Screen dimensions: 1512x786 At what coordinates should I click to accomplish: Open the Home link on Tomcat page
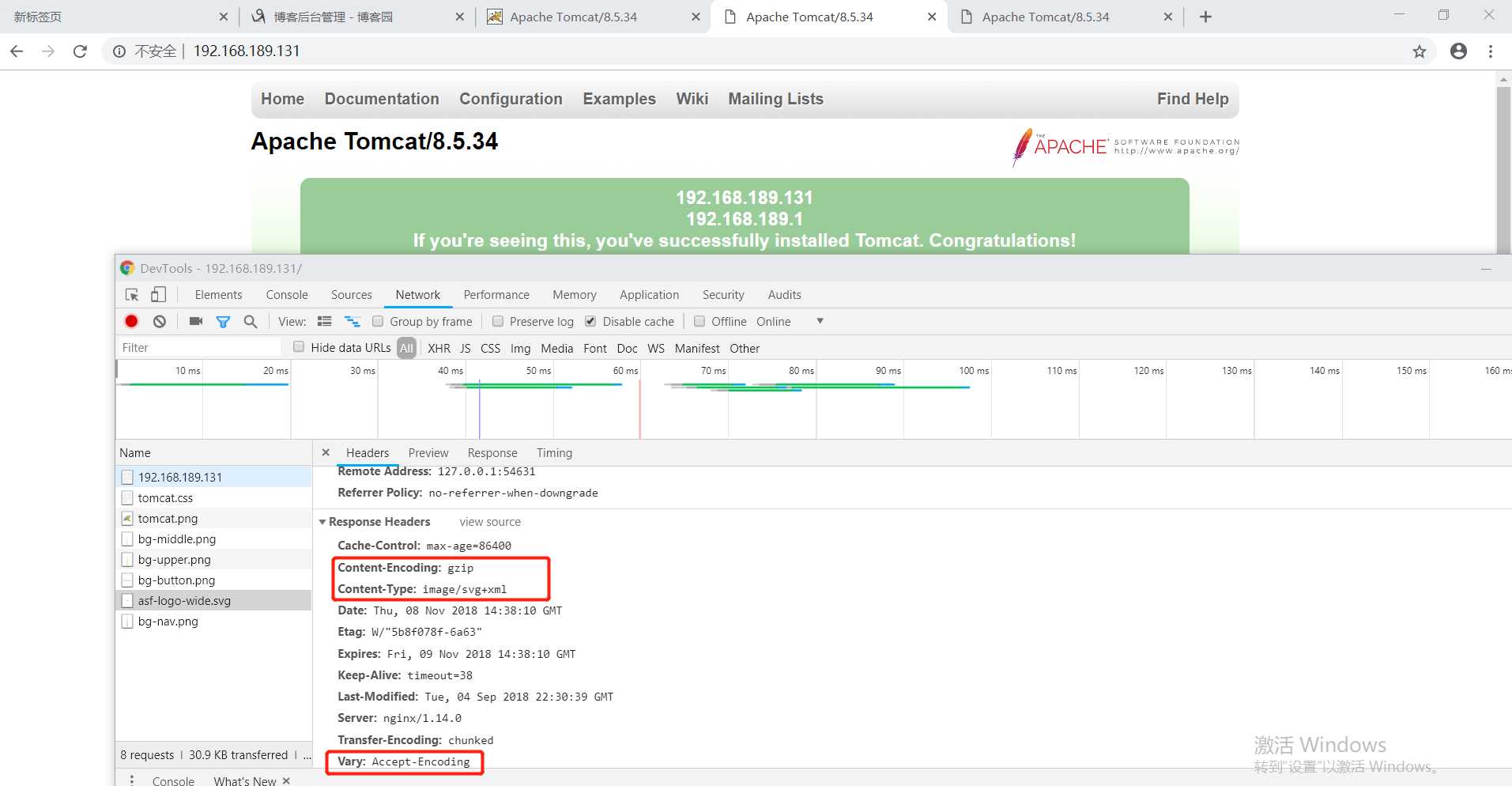tap(282, 99)
